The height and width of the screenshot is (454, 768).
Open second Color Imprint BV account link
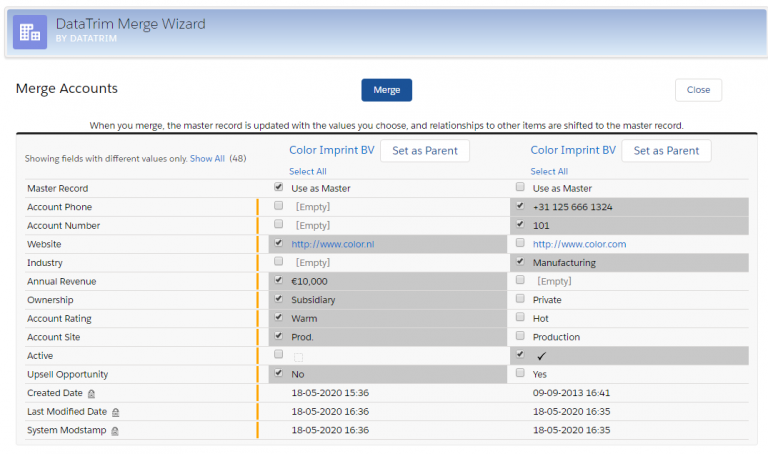point(573,150)
